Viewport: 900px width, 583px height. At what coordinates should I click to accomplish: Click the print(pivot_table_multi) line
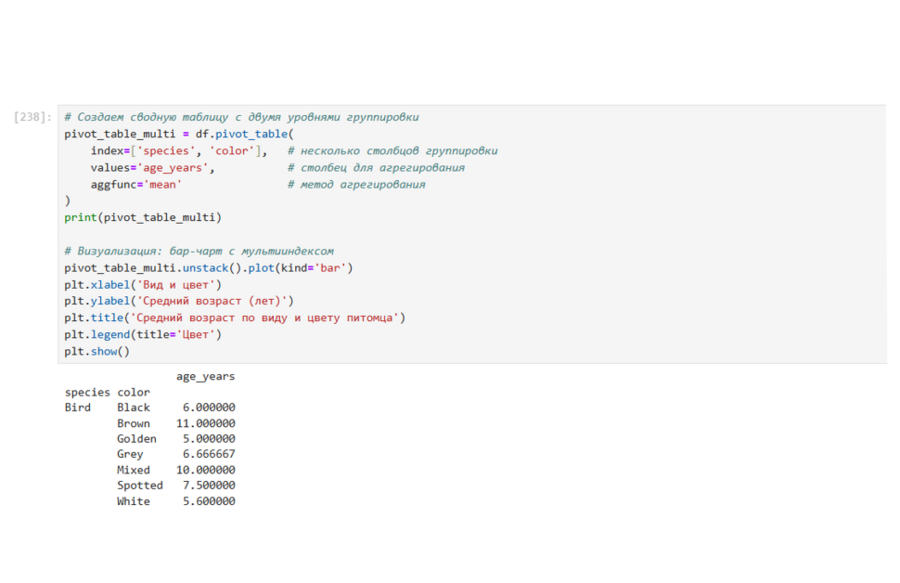coord(143,217)
